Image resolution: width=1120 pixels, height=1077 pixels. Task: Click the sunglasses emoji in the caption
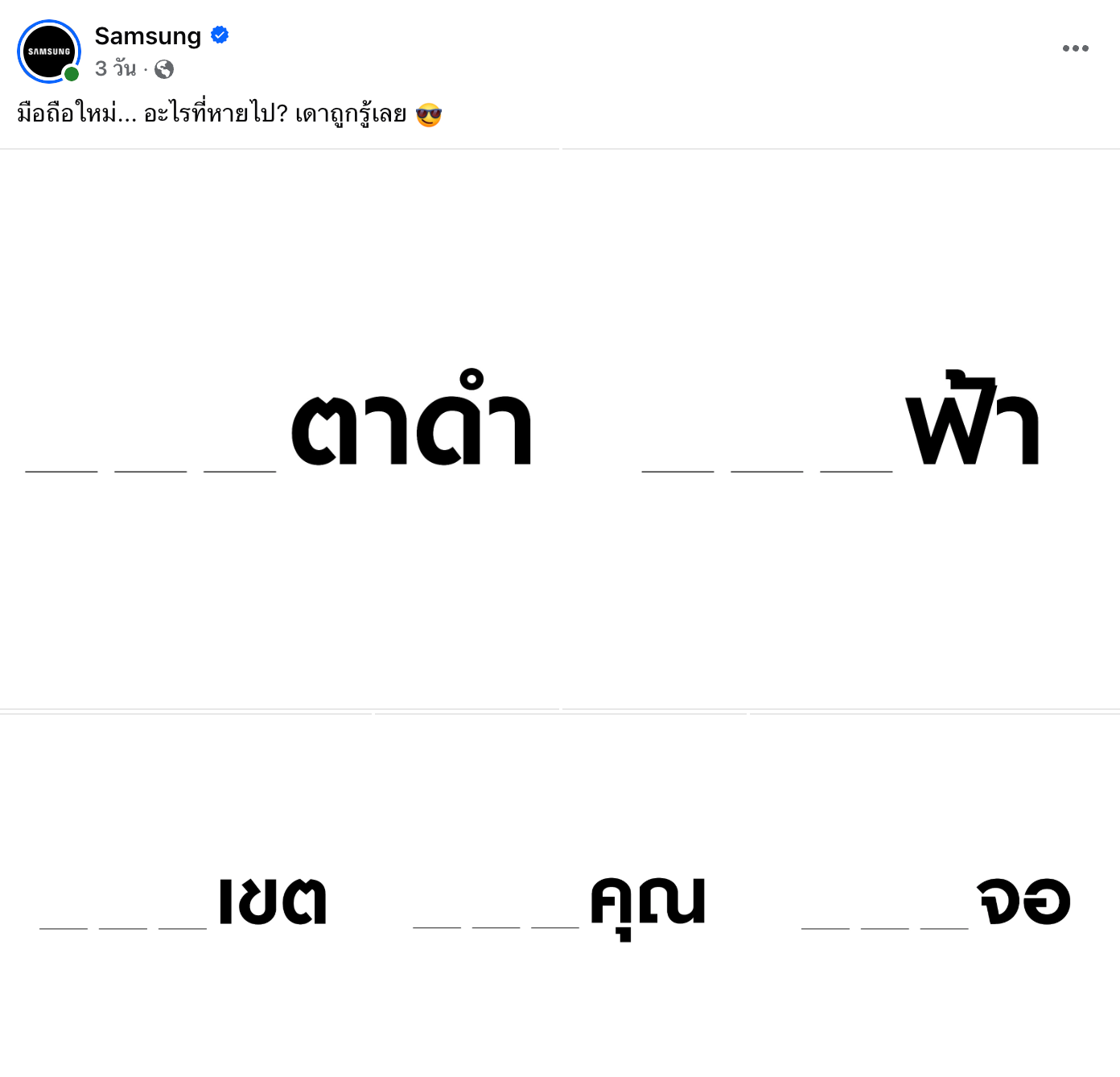(429, 115)
